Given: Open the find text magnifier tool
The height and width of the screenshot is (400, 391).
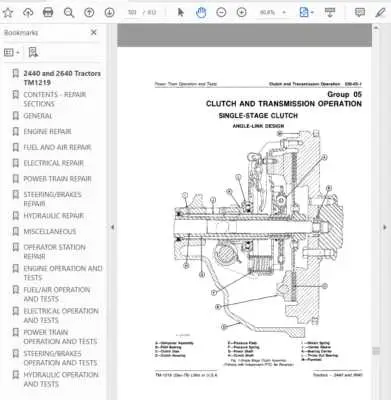Looking at the screenshot, I should pyautogui.click(x=69, y=13).
